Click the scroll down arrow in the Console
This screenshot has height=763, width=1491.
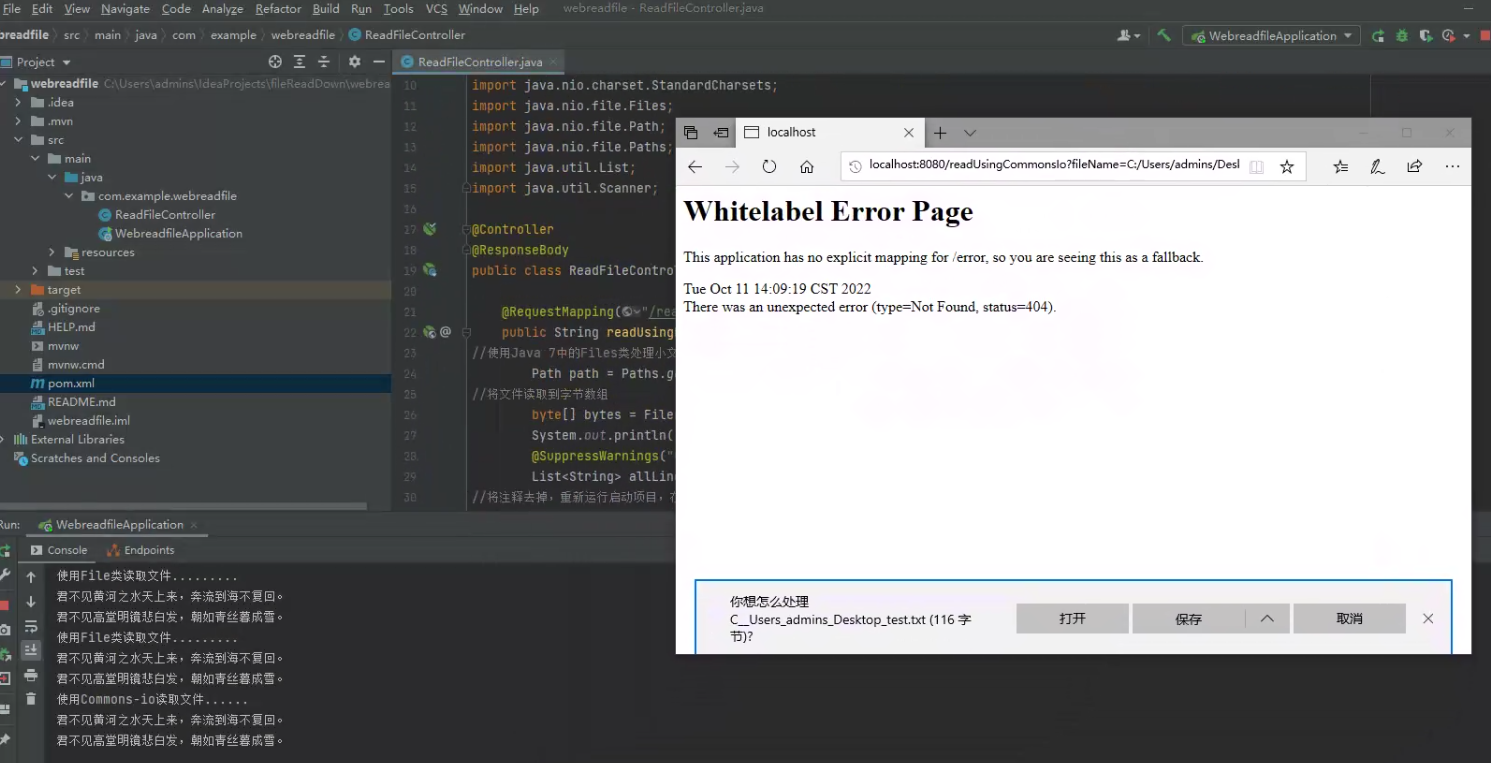click(31, 601)
